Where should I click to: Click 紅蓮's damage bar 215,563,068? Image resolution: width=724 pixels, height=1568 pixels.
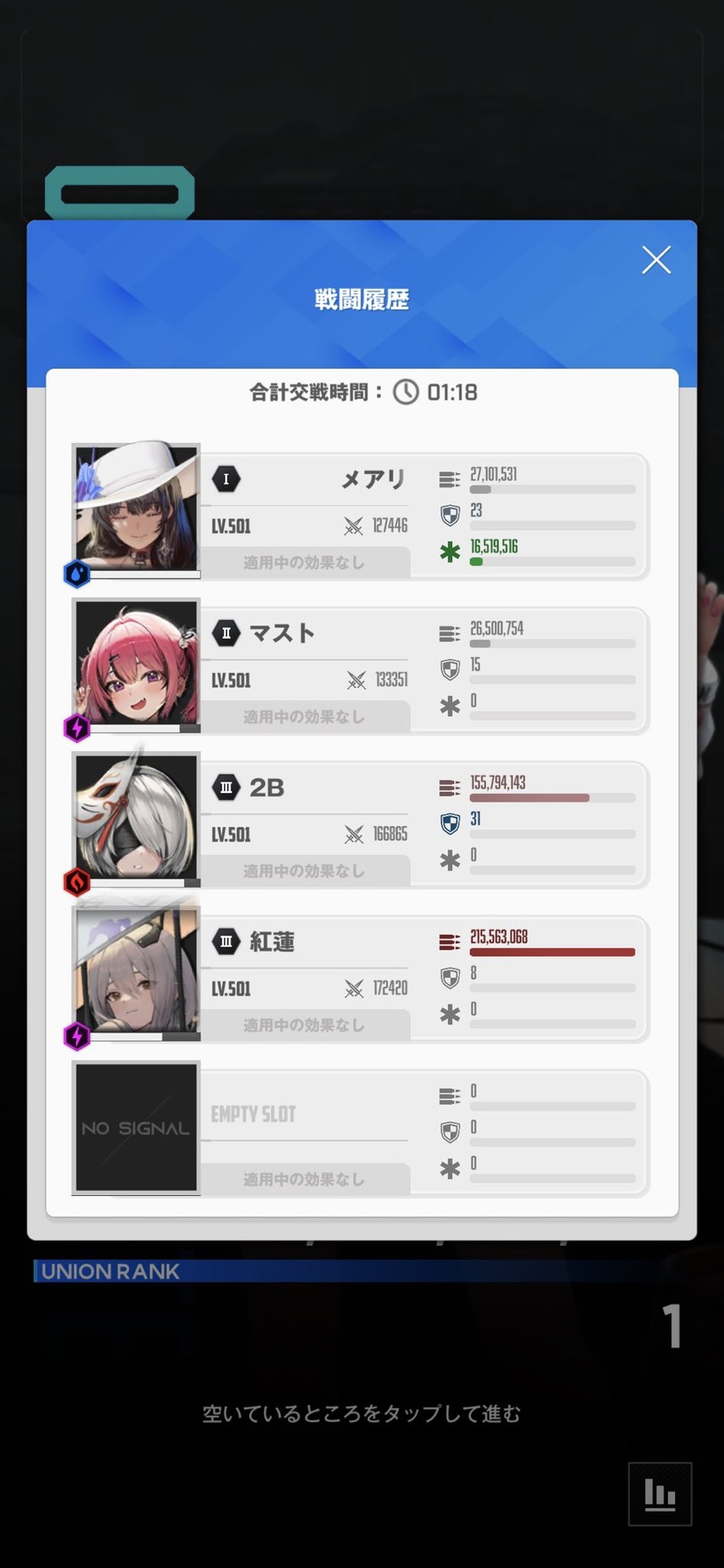tap(552, 952)
